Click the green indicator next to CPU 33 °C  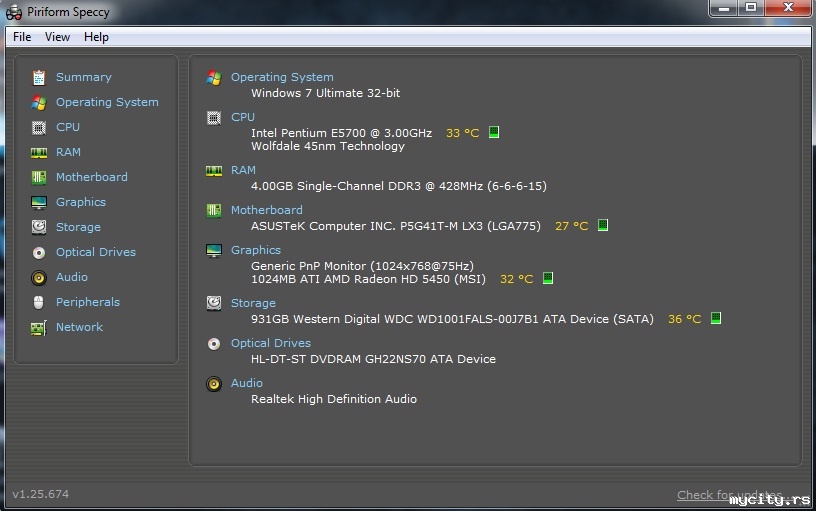[494, 132]
